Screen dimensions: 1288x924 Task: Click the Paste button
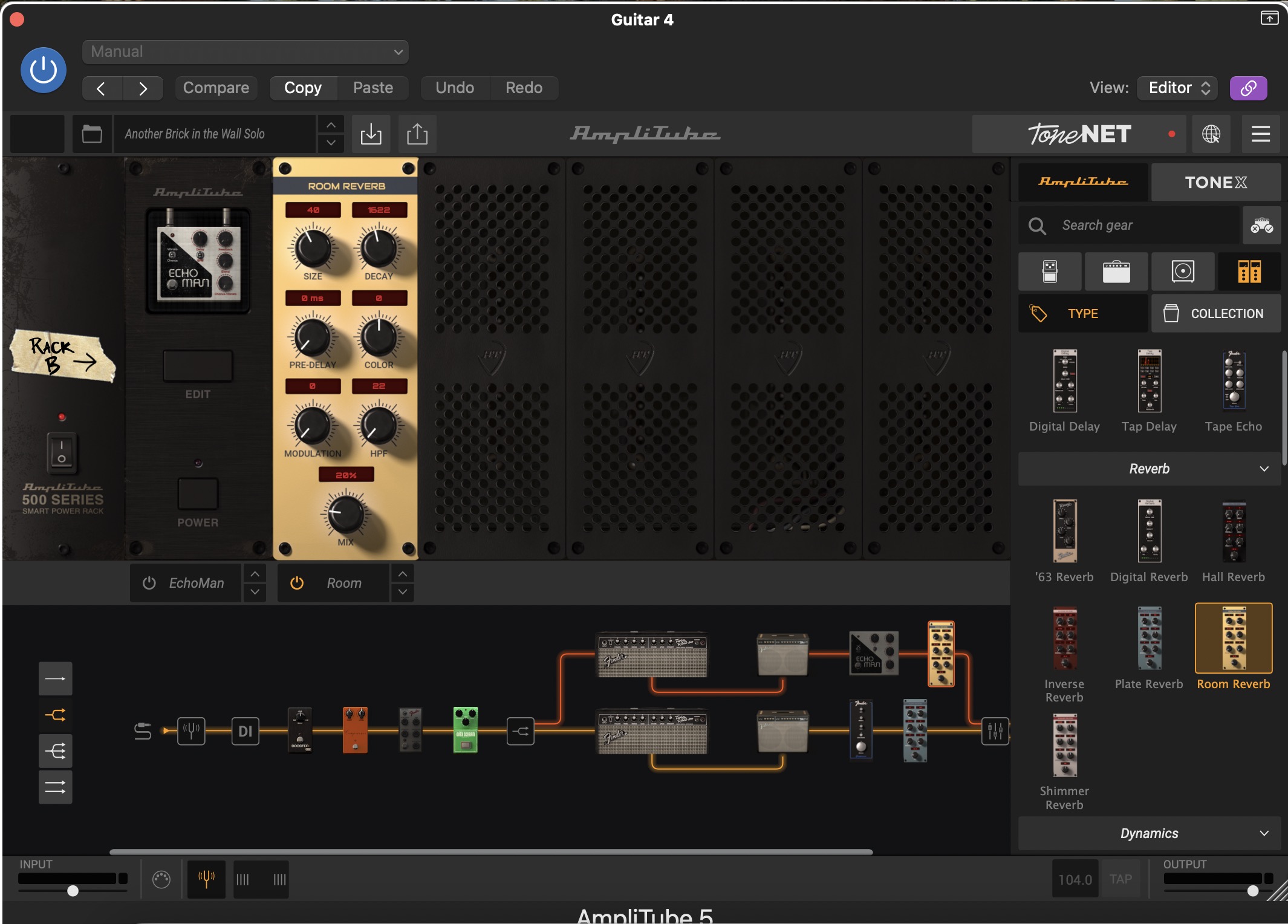click(373, 88)
